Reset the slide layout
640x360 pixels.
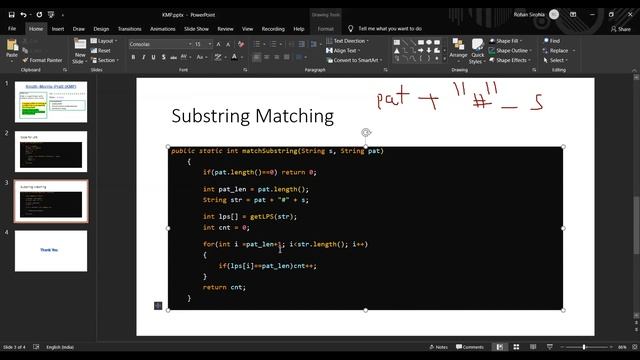click(x=101, y=51)
